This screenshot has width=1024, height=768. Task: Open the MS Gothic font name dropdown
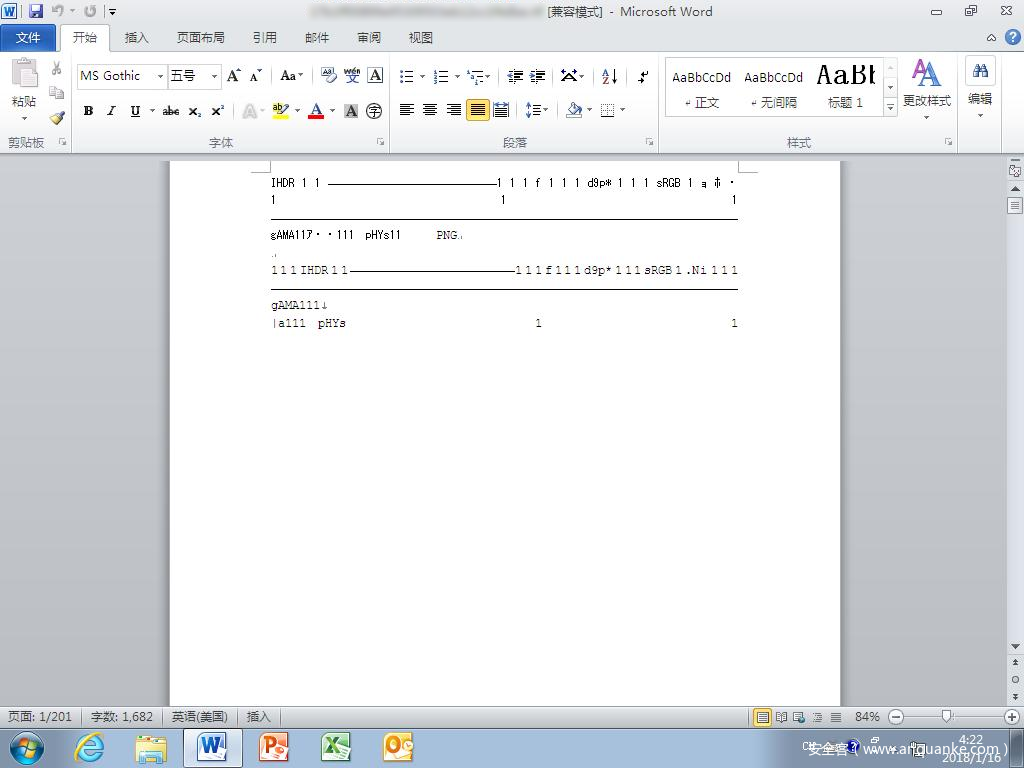click(160, 76)
